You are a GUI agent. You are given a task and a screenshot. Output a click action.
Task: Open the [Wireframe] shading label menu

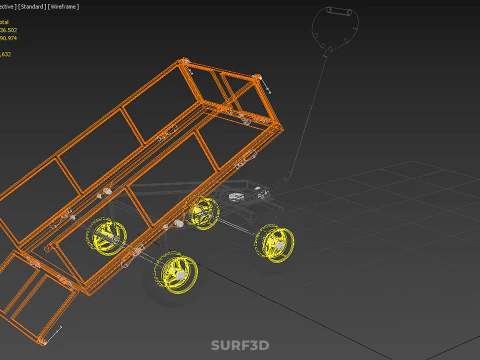tap(63, 7)
